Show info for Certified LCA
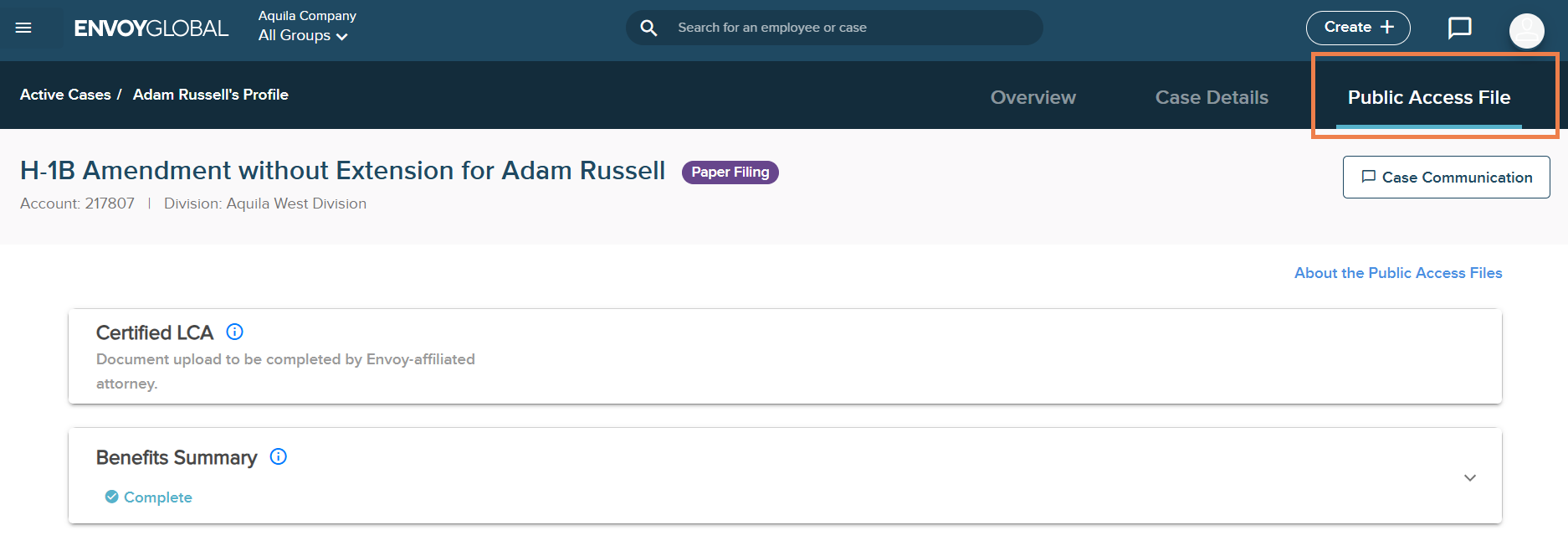1568x541 pixels. click(235, 332)
